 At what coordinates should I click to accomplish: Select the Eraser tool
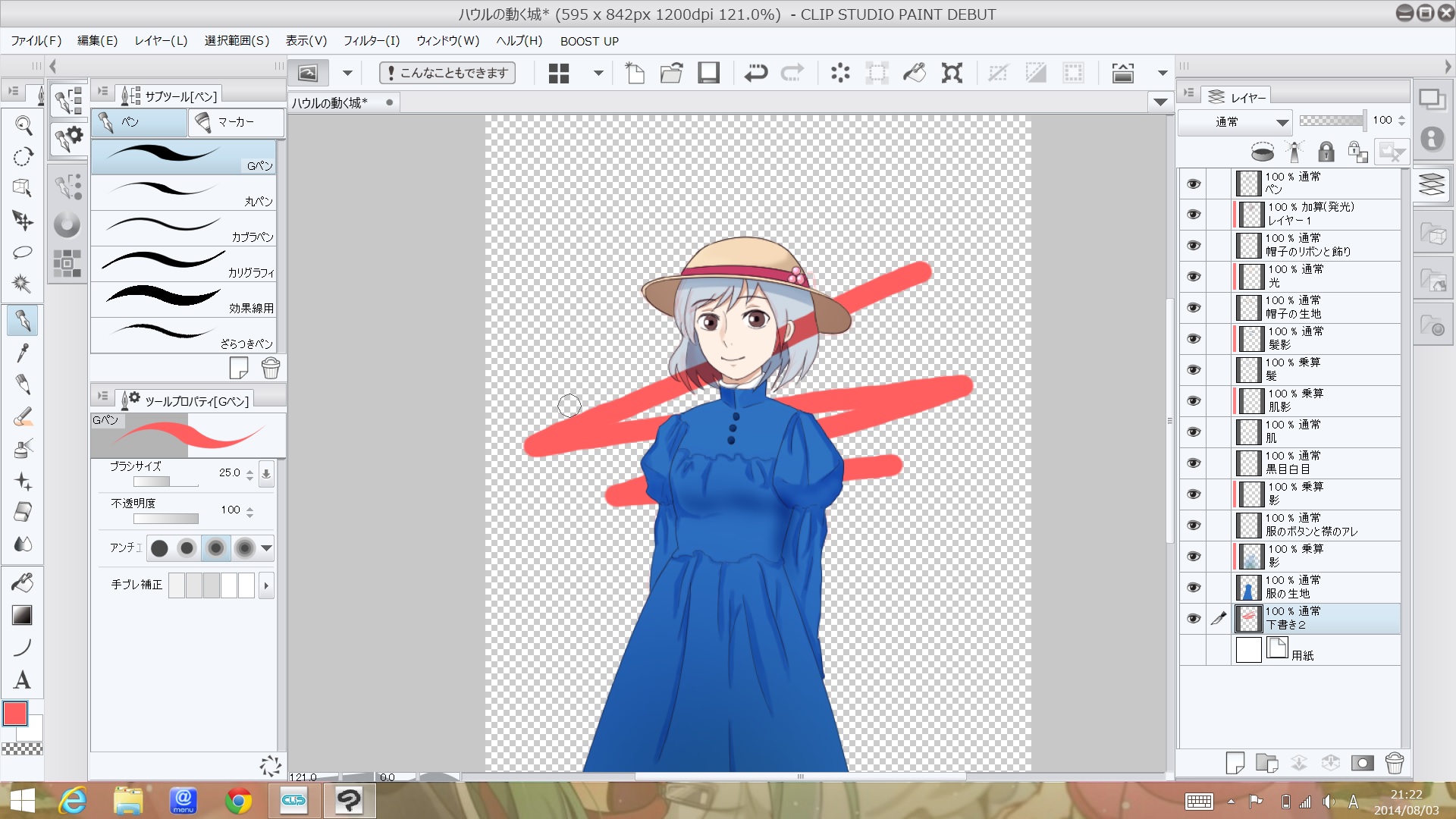(x=22, y=512)
